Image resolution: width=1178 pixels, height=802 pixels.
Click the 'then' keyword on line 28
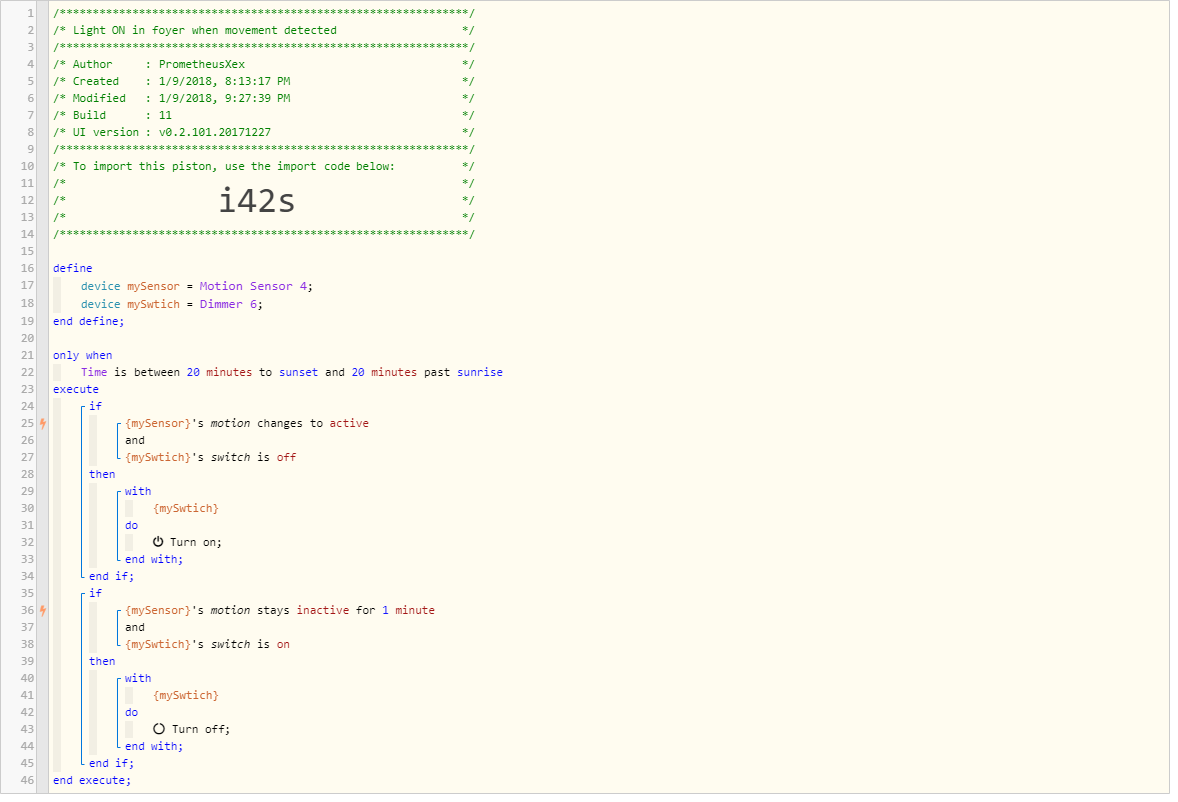[102, 475]
